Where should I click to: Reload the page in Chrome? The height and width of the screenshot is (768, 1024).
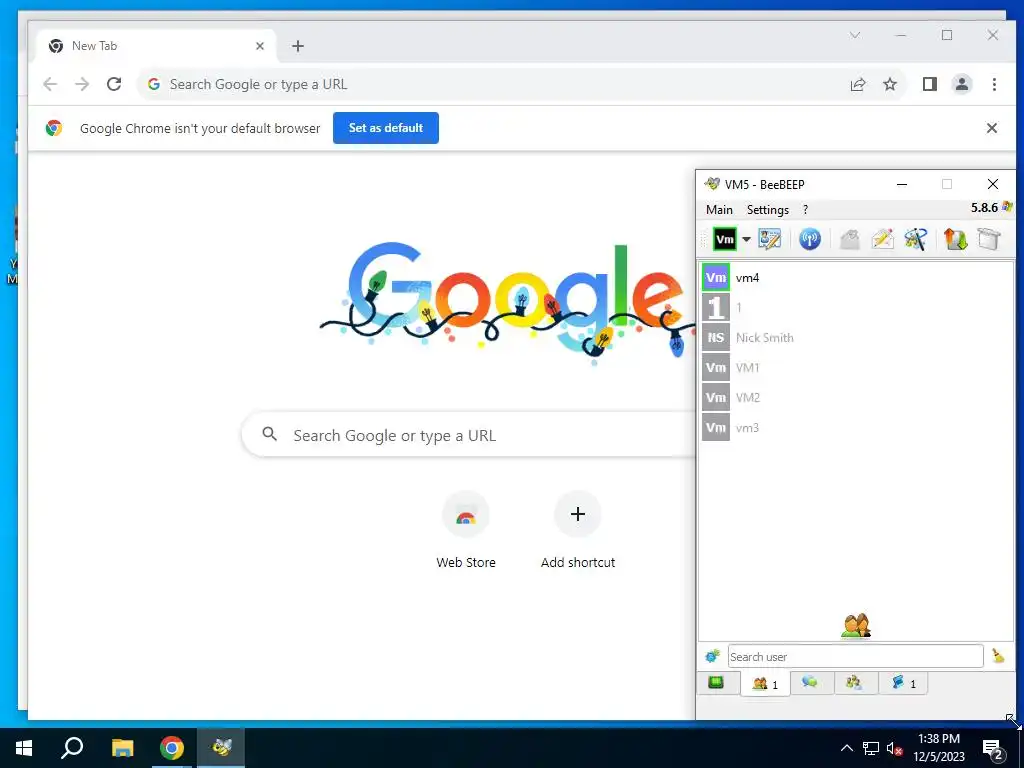click(x=114, y=84)
